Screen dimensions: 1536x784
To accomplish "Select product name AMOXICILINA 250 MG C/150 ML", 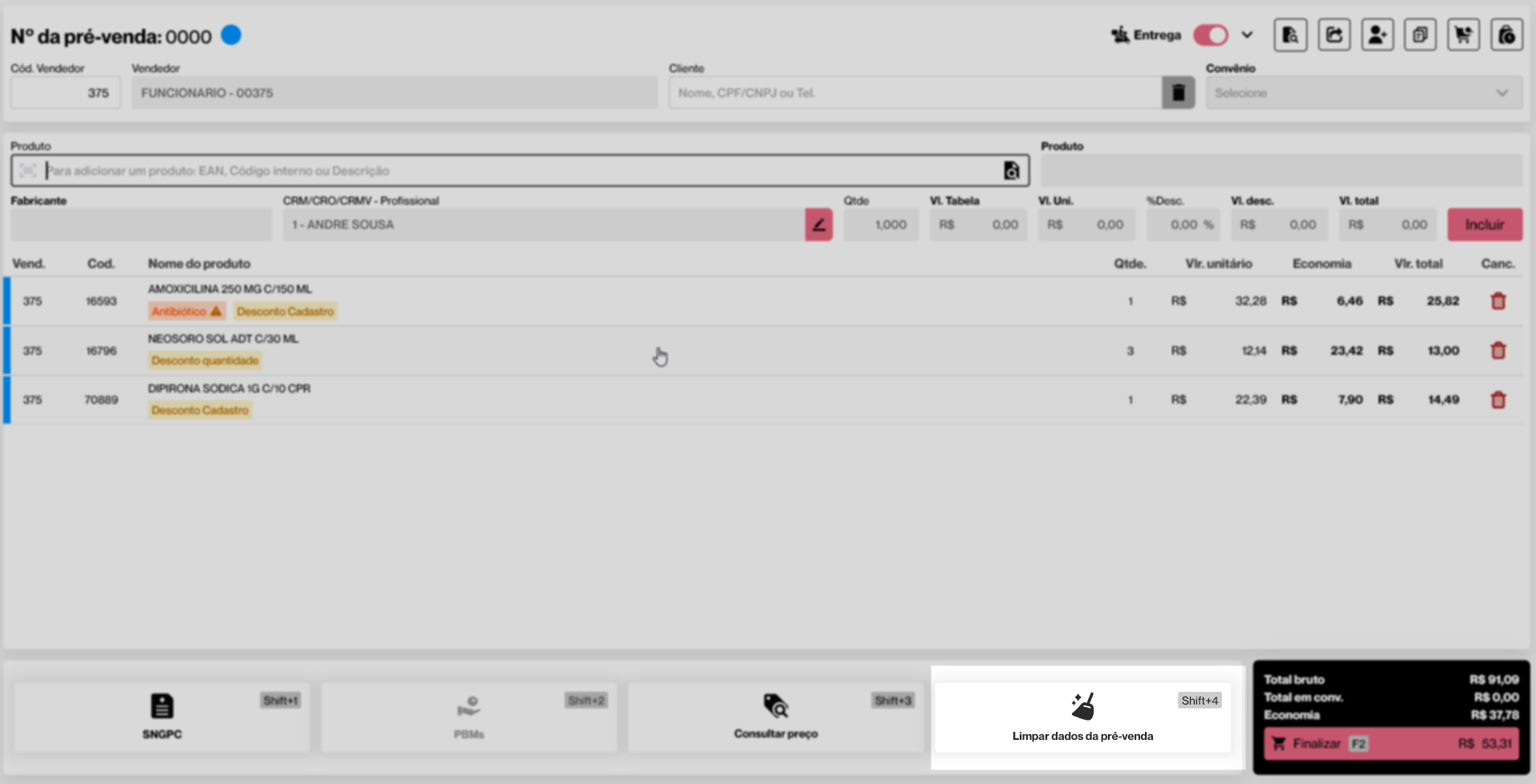I will (x=230, y=289).
